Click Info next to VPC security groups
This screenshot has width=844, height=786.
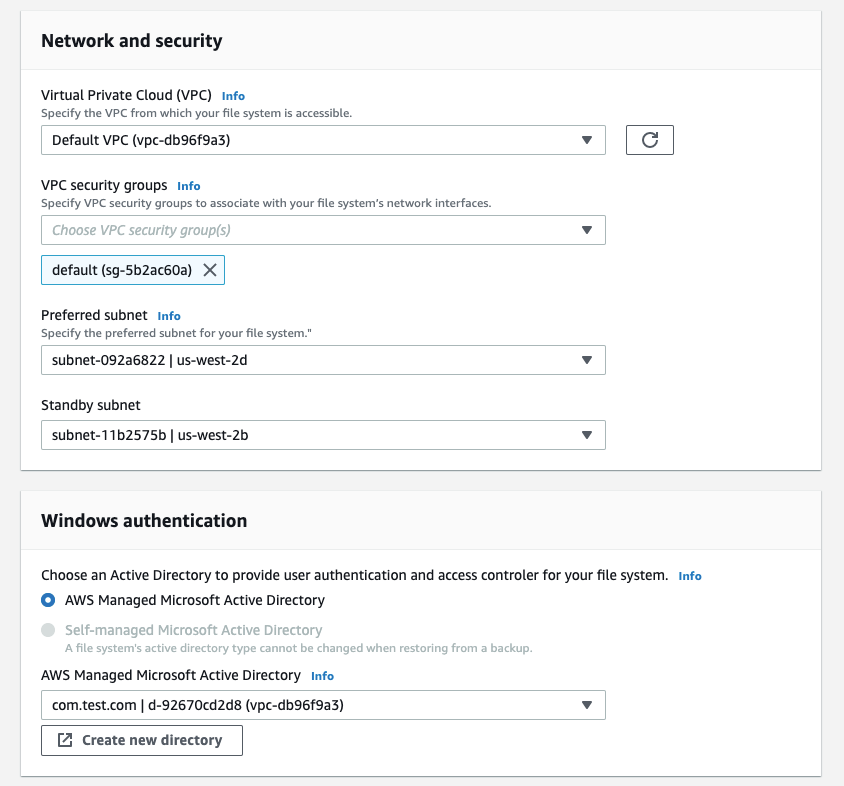tap(188, 185)
